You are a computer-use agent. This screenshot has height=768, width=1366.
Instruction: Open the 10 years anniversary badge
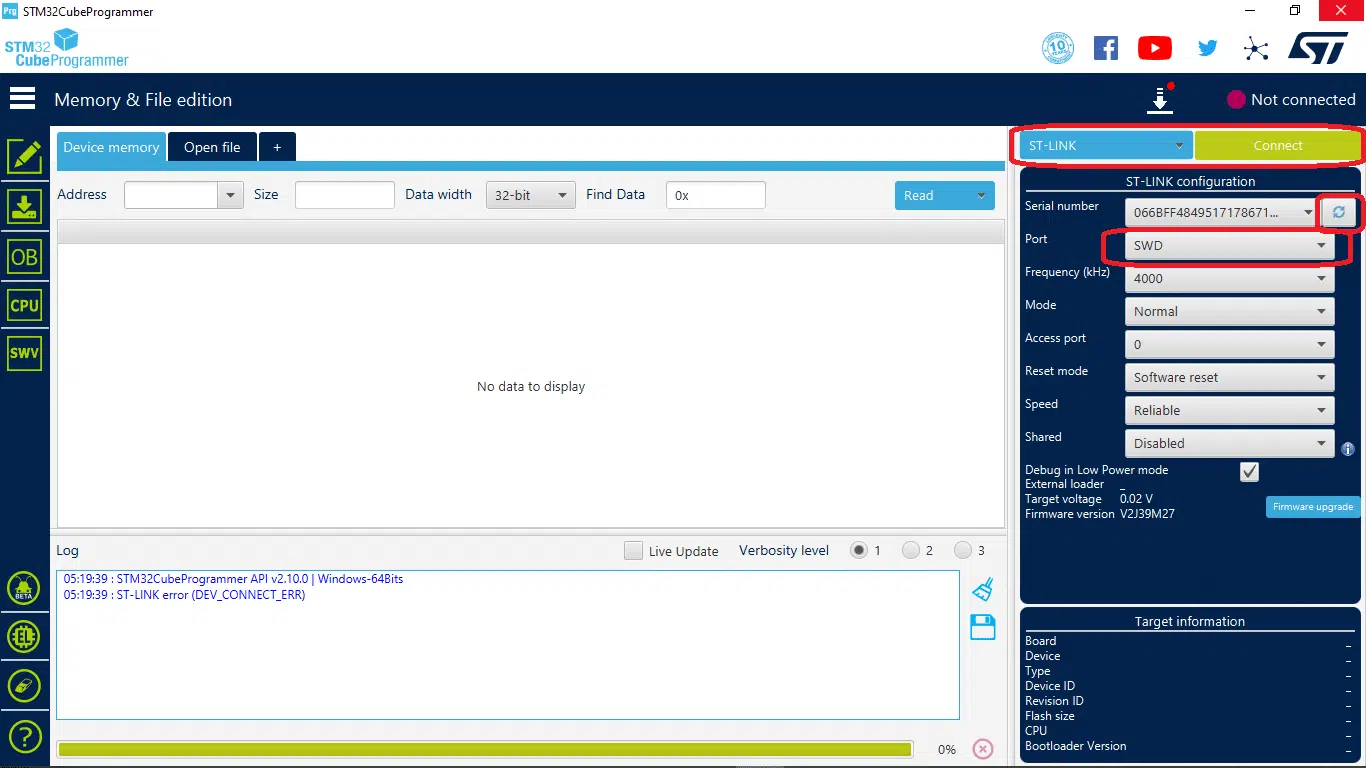click(1058, 48)
